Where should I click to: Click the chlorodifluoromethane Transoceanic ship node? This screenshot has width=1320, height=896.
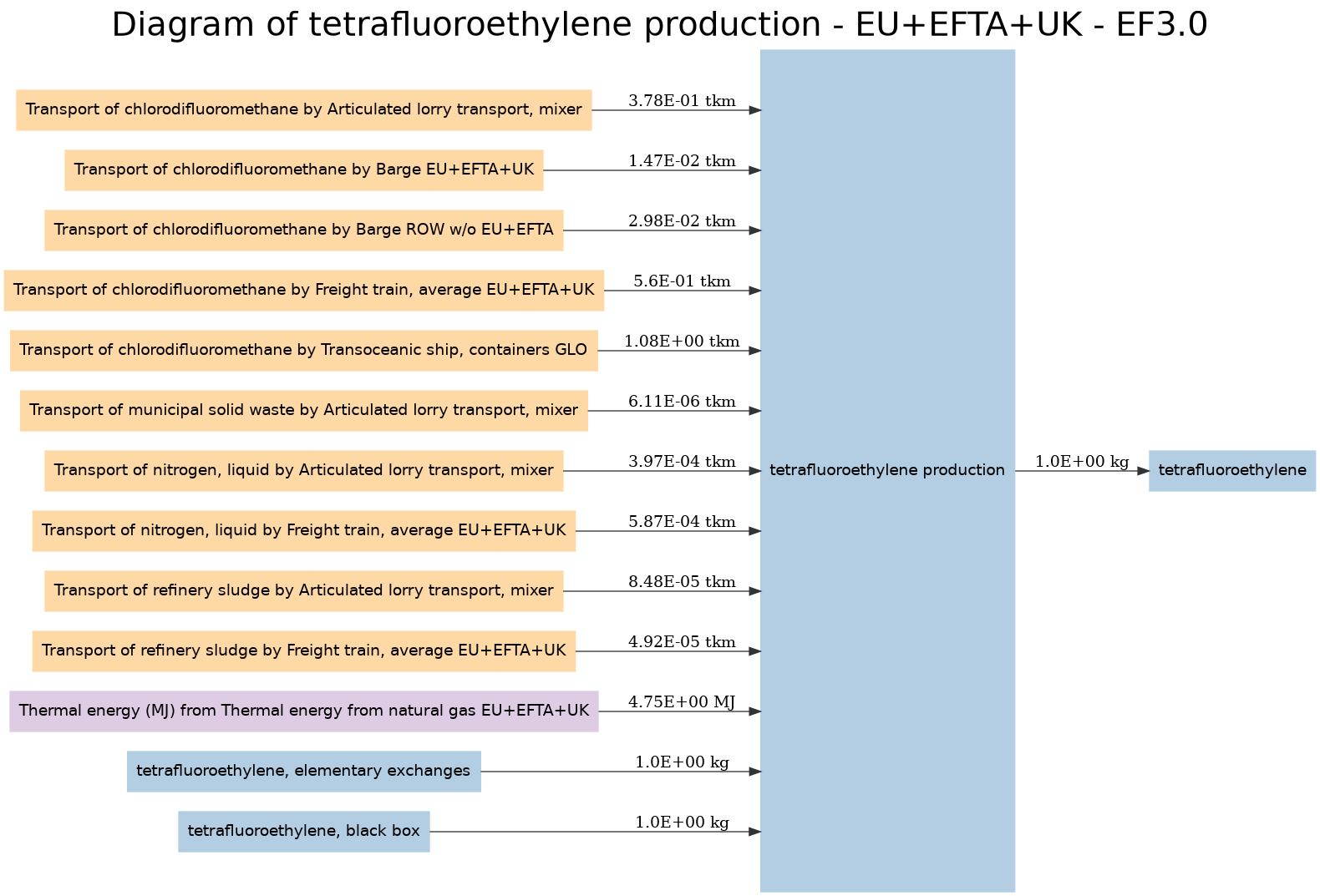click(x=304, y=351)
